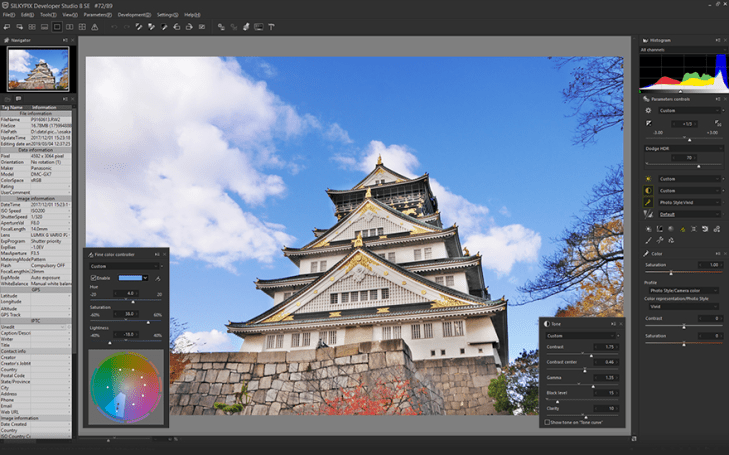Click the color brush icon
Viewport: 729px width, 455px height.
(x=648, y=202)
